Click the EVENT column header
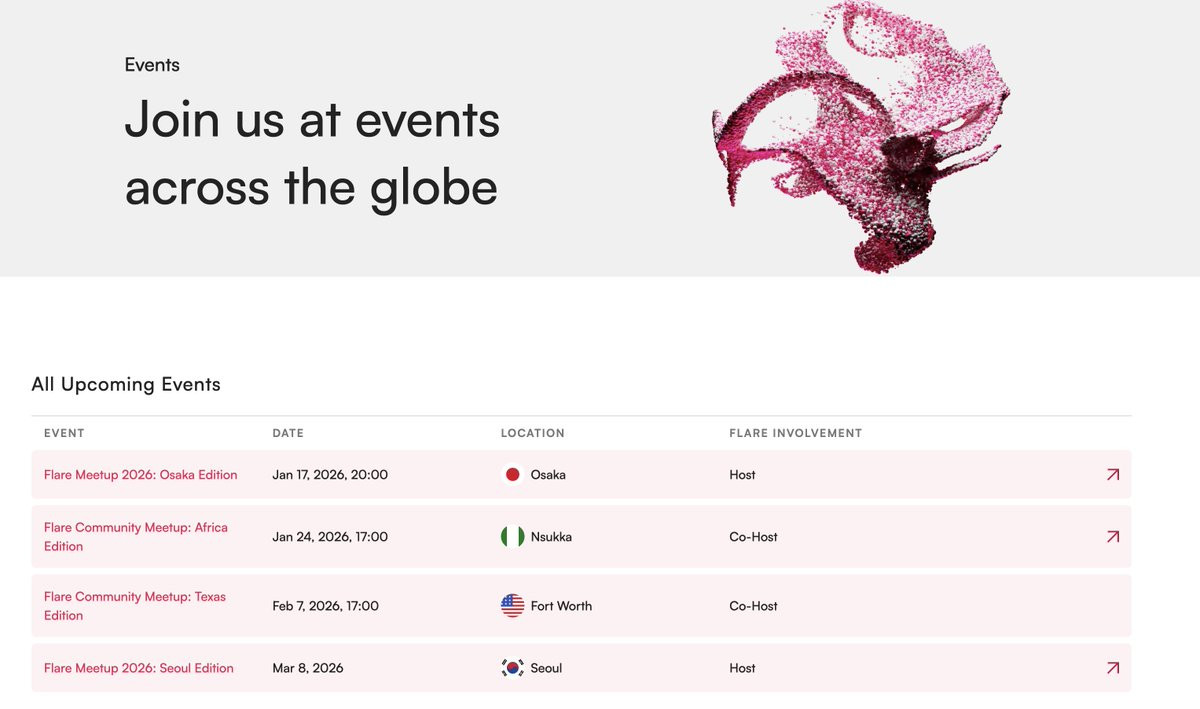1200x709 pixels. pos(64,433)
